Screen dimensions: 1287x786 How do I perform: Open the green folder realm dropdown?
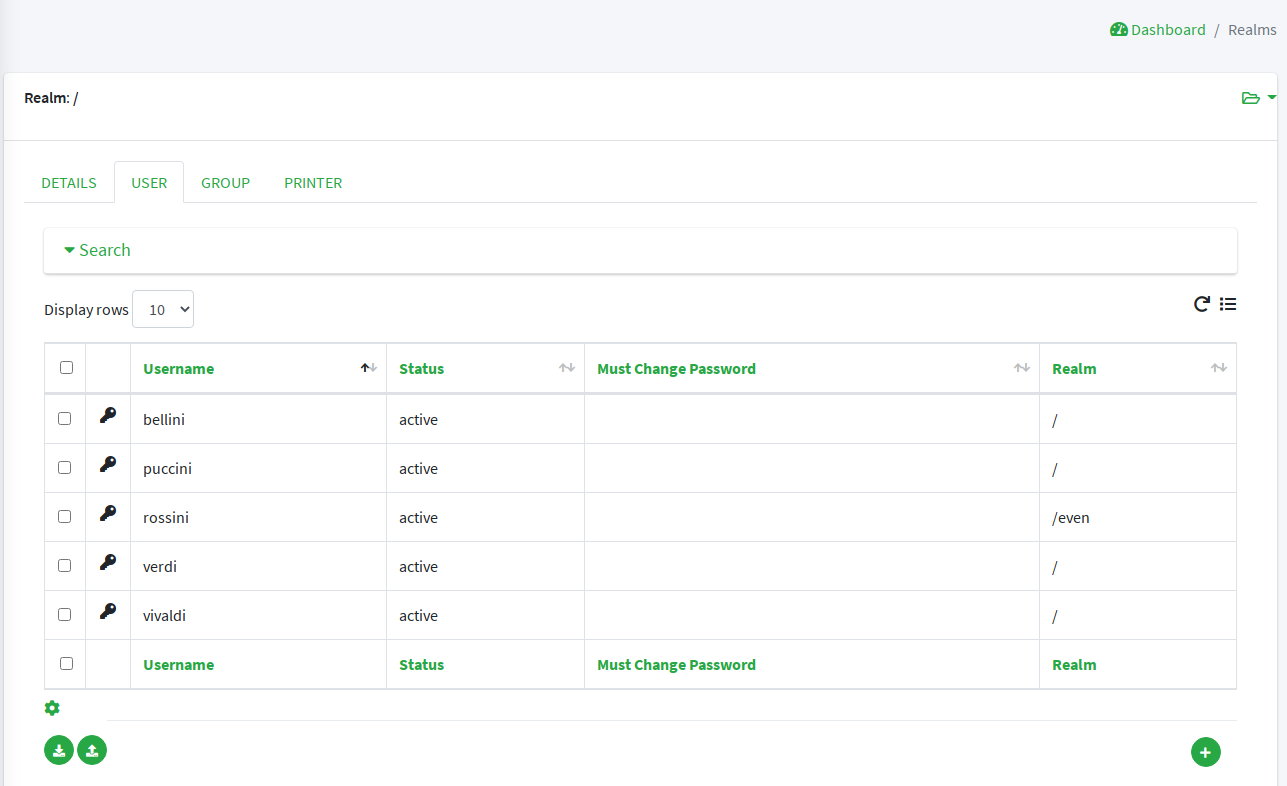pyautogui.click(x=1257, y=98)
